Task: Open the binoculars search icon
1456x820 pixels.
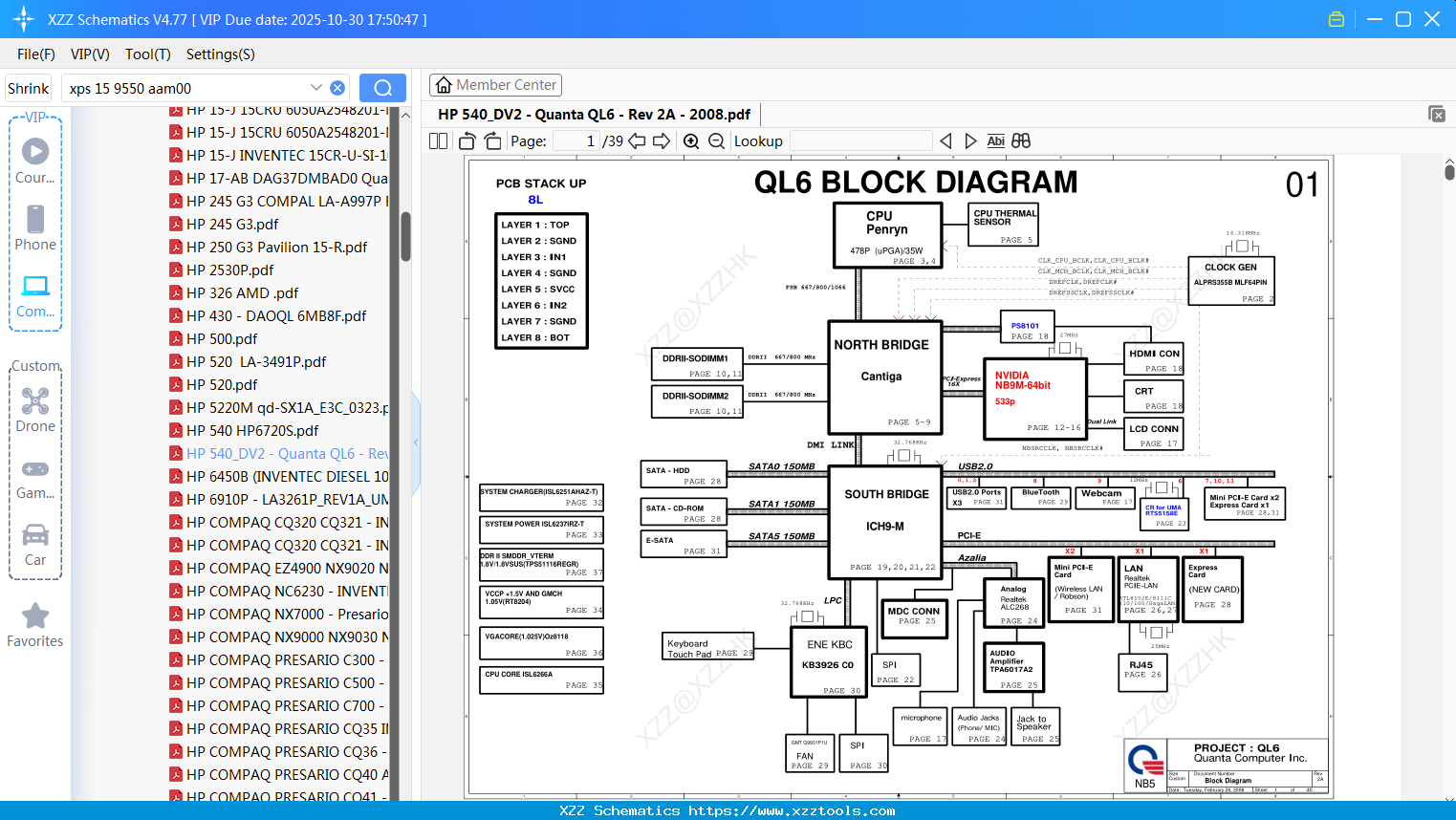Action: click(1021, 140)
